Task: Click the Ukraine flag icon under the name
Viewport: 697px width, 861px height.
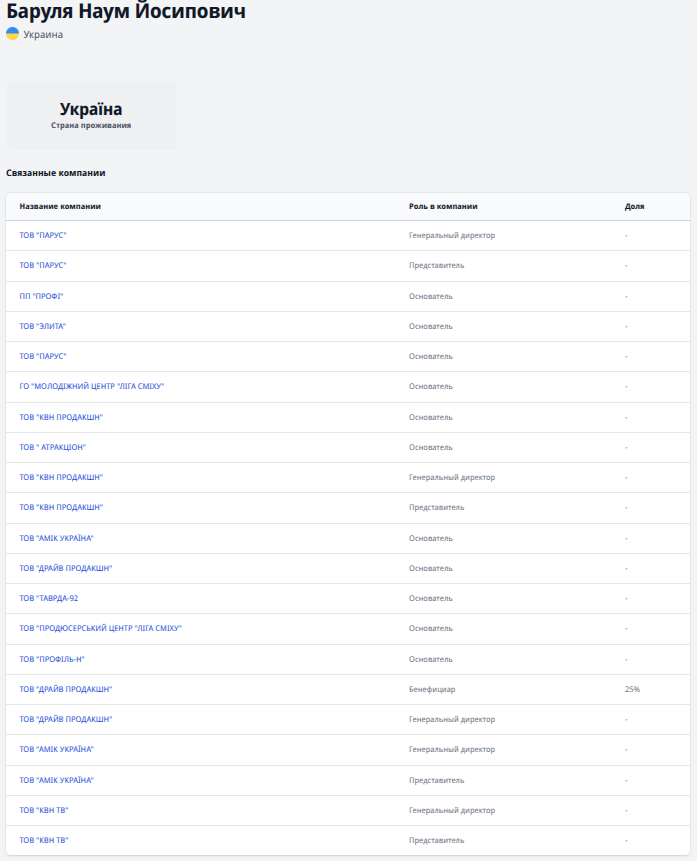Action: coord(12,34)
